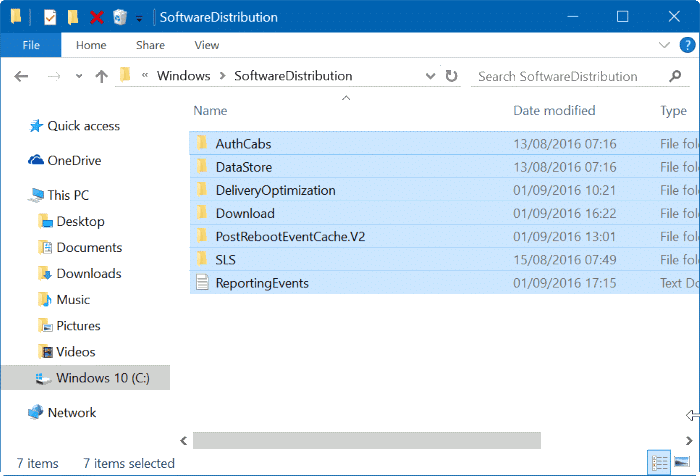Open Videos in navigation pane
This screenshot has width=700, height=476.
(67, 352)
